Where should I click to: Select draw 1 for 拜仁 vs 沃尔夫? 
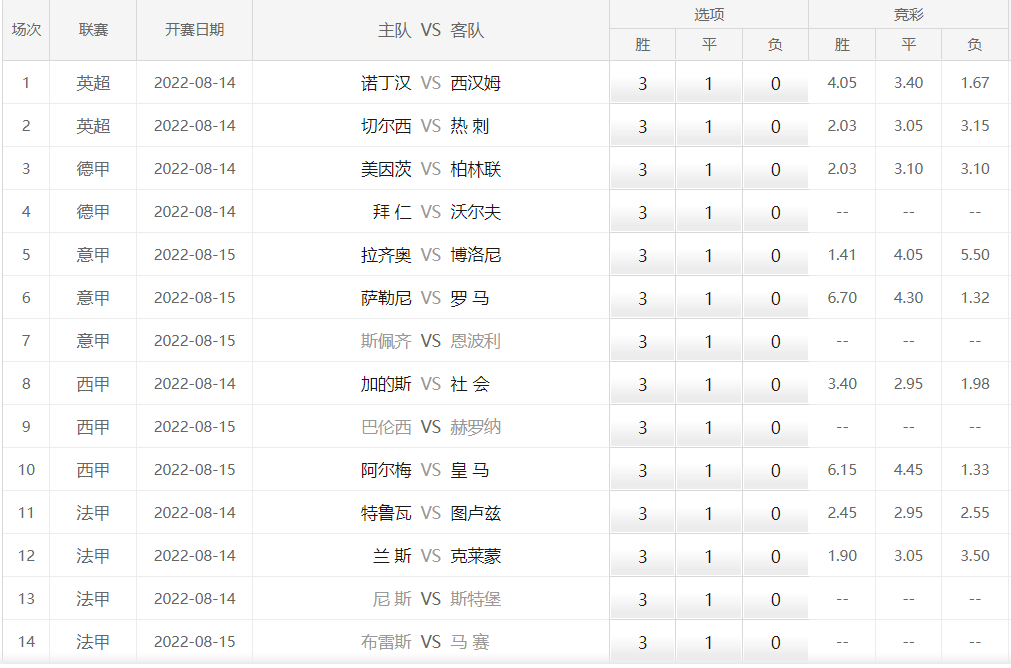click(x=709, y=212)
